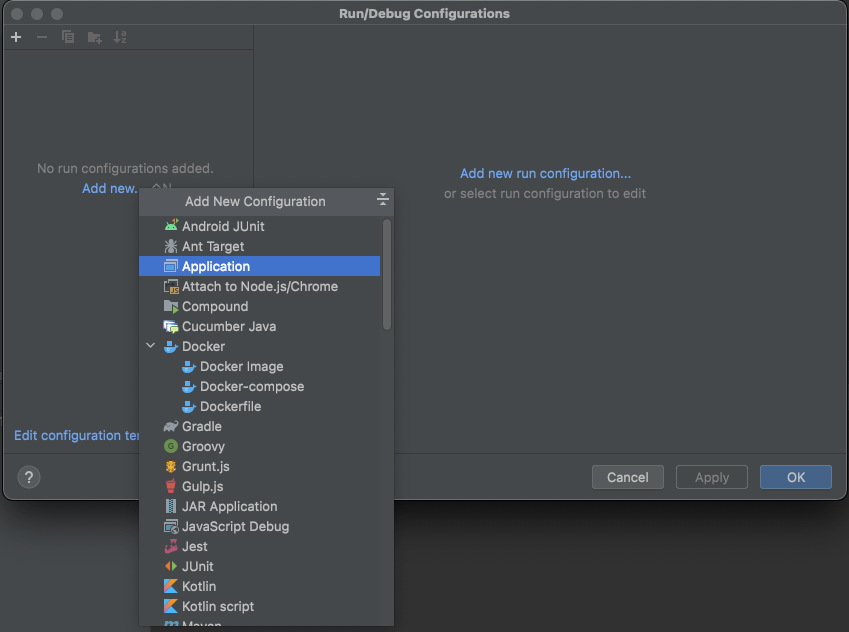
Task: Click the Compound folder icon
Action: click(x=171, y=306)
